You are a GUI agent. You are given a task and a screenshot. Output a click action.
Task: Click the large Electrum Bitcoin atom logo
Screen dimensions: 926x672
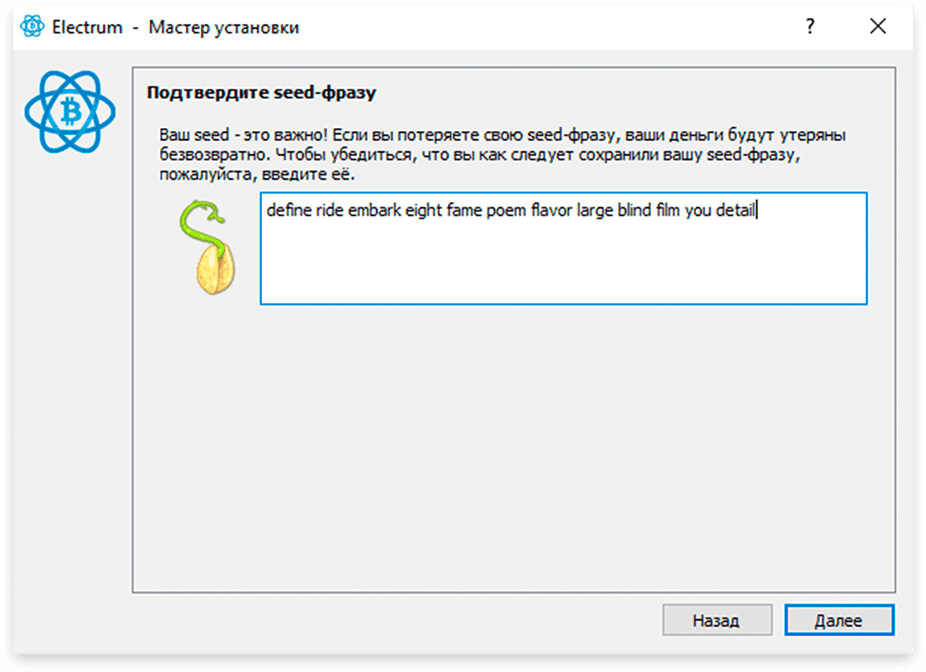(x=70, y=112)
